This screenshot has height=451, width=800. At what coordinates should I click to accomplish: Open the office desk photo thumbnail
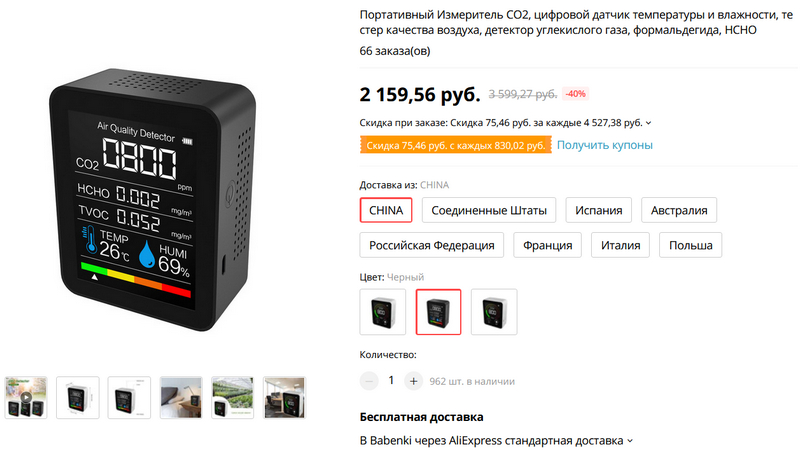(x=284, y=397)
